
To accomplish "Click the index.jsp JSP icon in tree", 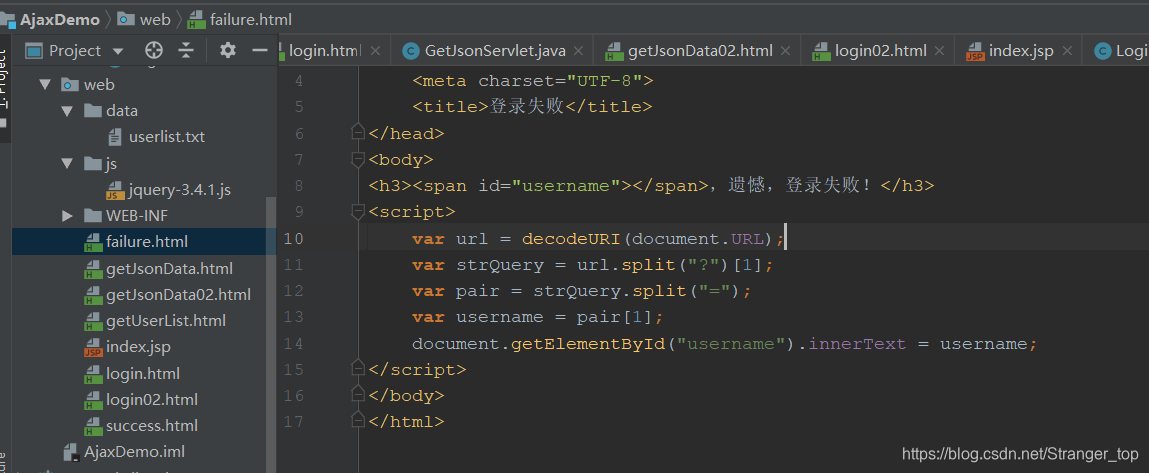I will [x=93, y=348].
